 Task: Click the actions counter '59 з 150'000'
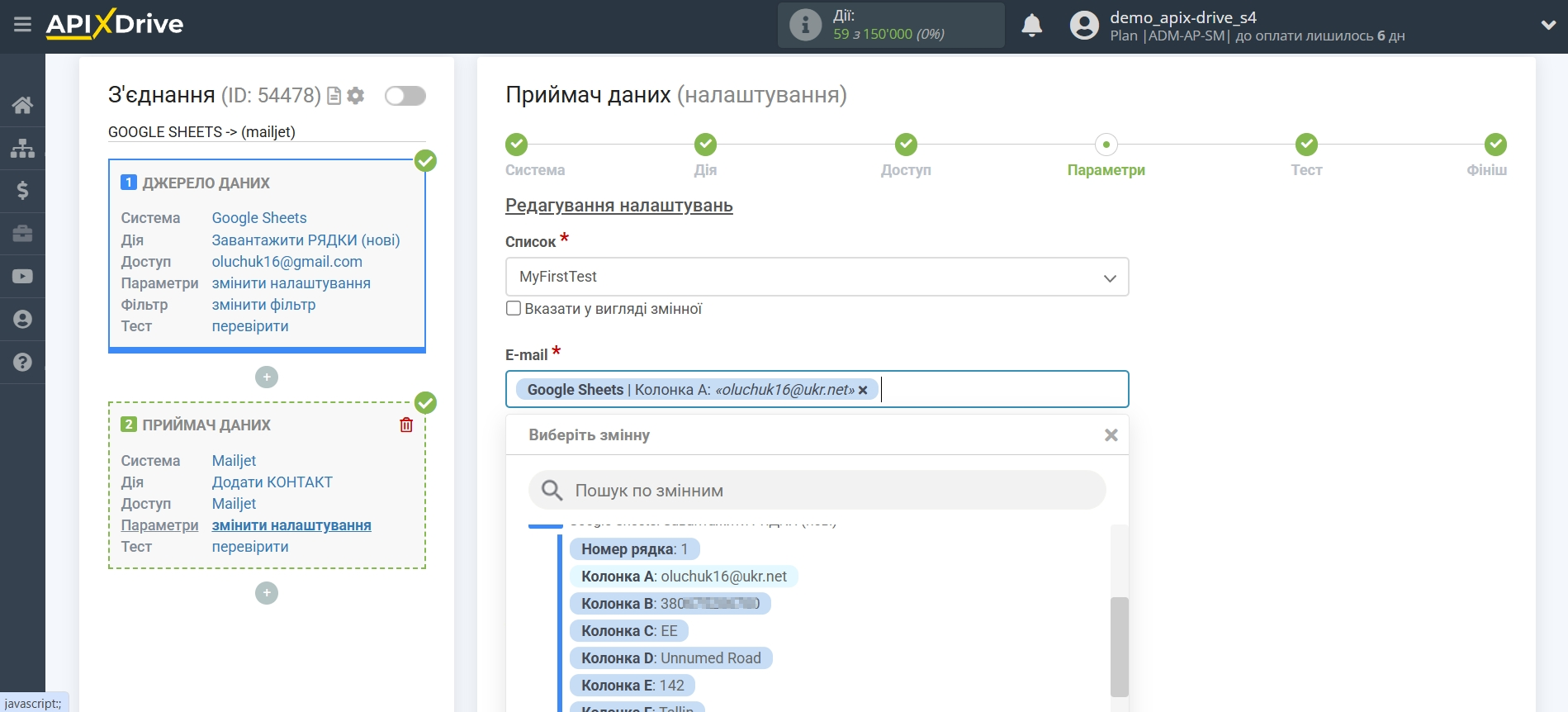tap(888, 34)
